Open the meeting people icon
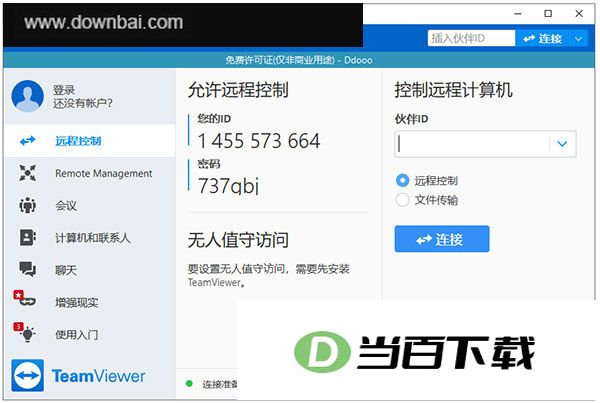 [28, 205]
